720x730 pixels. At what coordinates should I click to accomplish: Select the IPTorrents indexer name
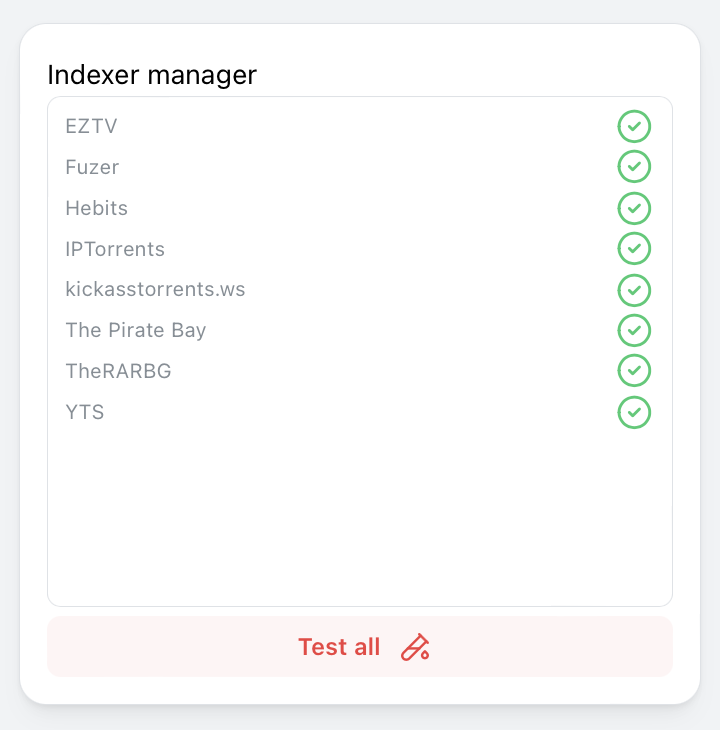115,249
